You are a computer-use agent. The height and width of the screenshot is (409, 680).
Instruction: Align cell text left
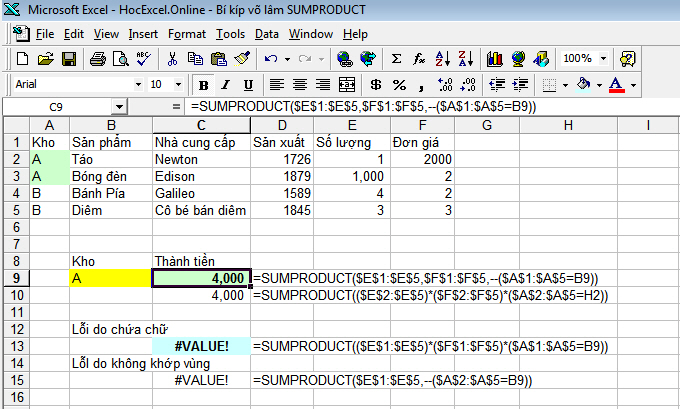(x=277, y=85)
